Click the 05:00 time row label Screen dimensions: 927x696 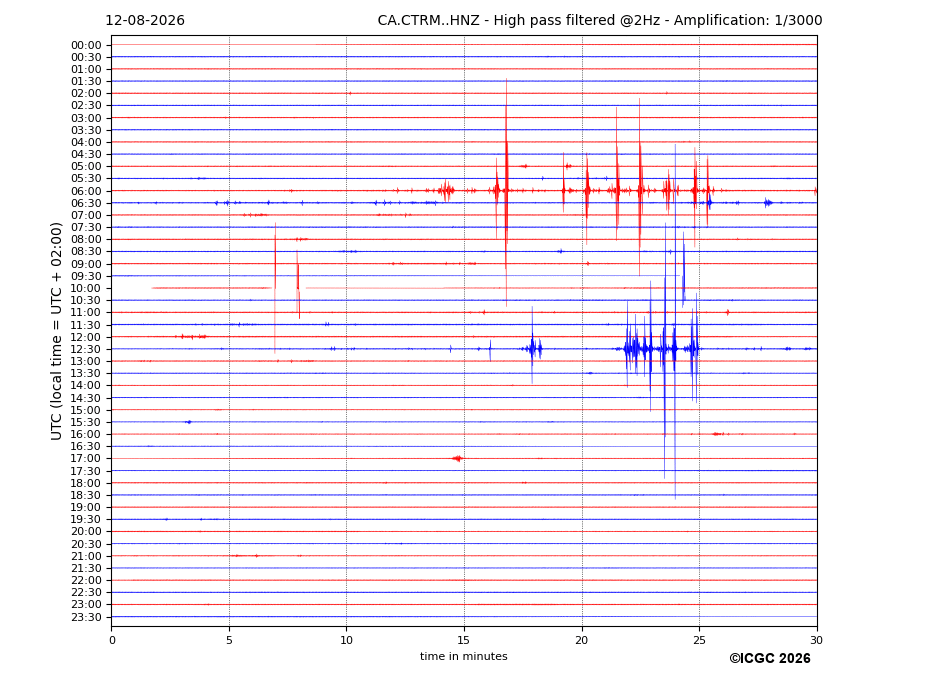pos(86,167)
